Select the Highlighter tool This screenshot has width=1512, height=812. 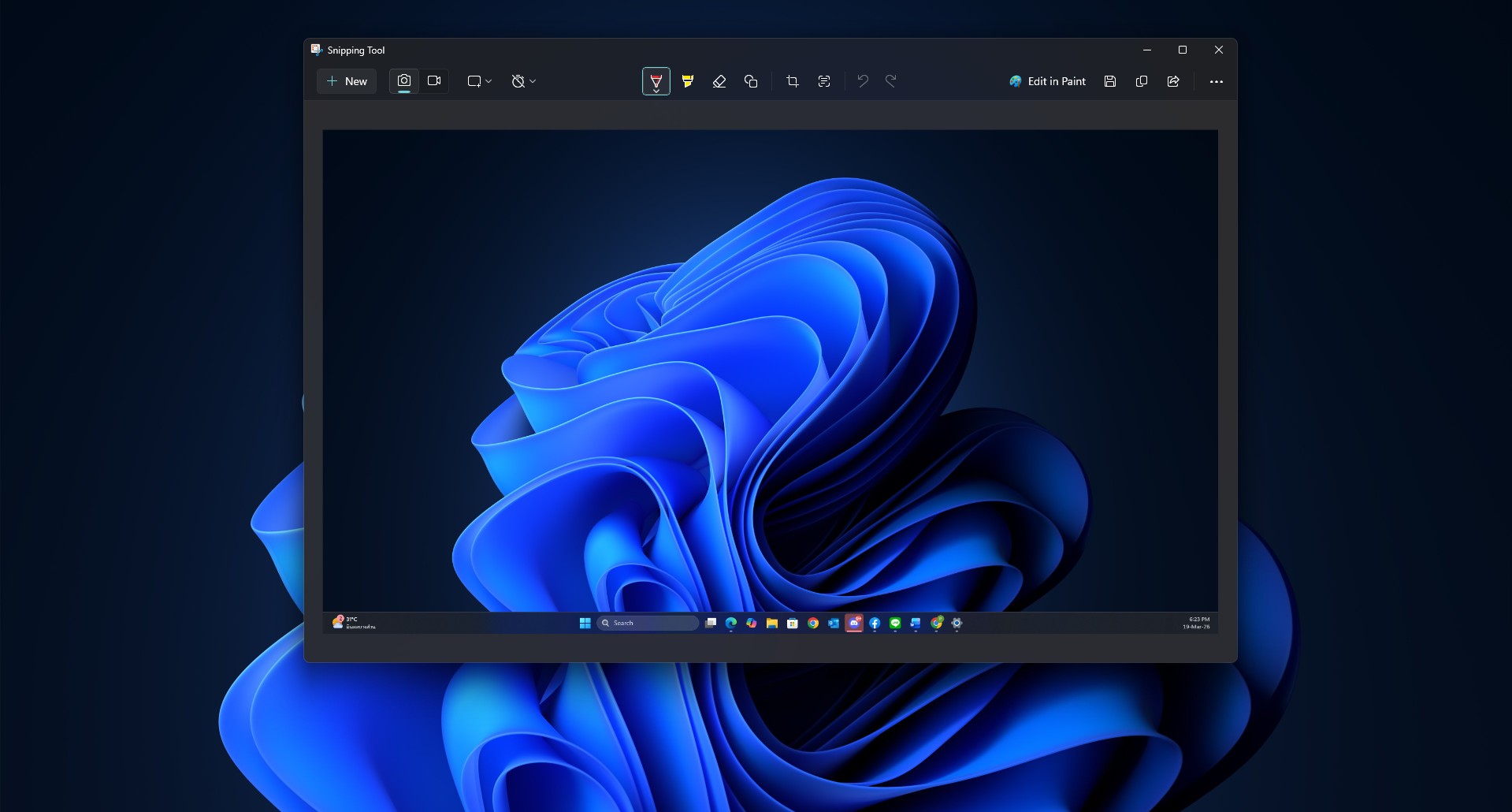(x=688, y=81)
